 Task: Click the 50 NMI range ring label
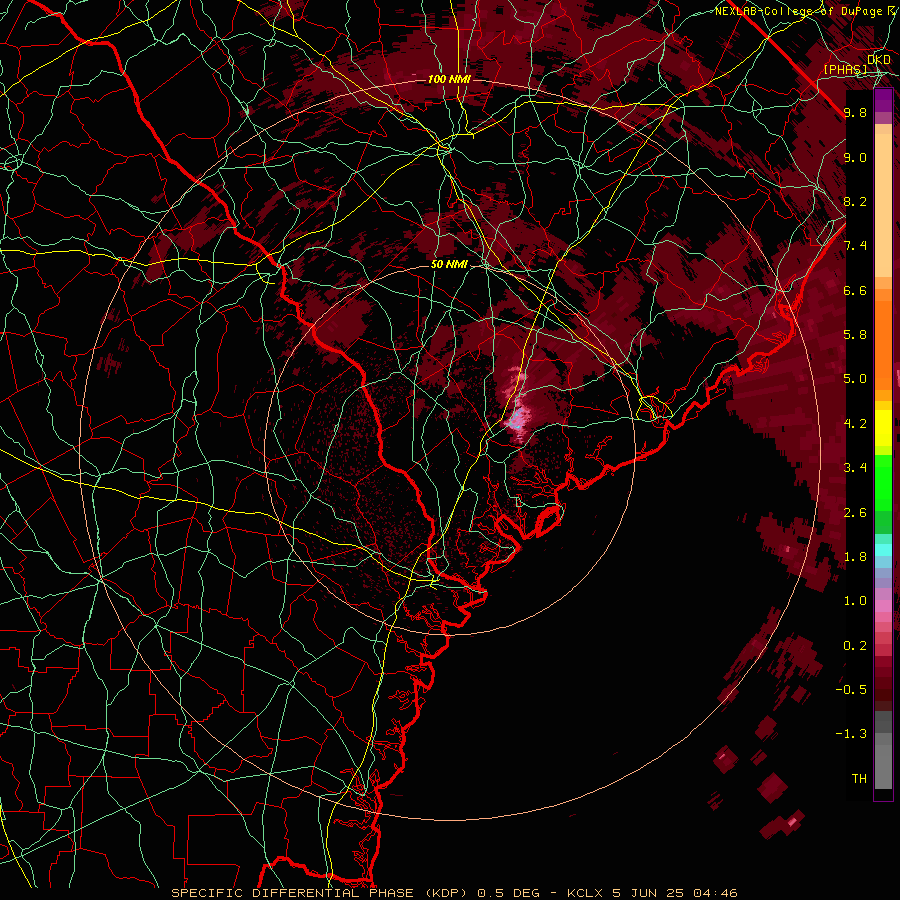449,265
